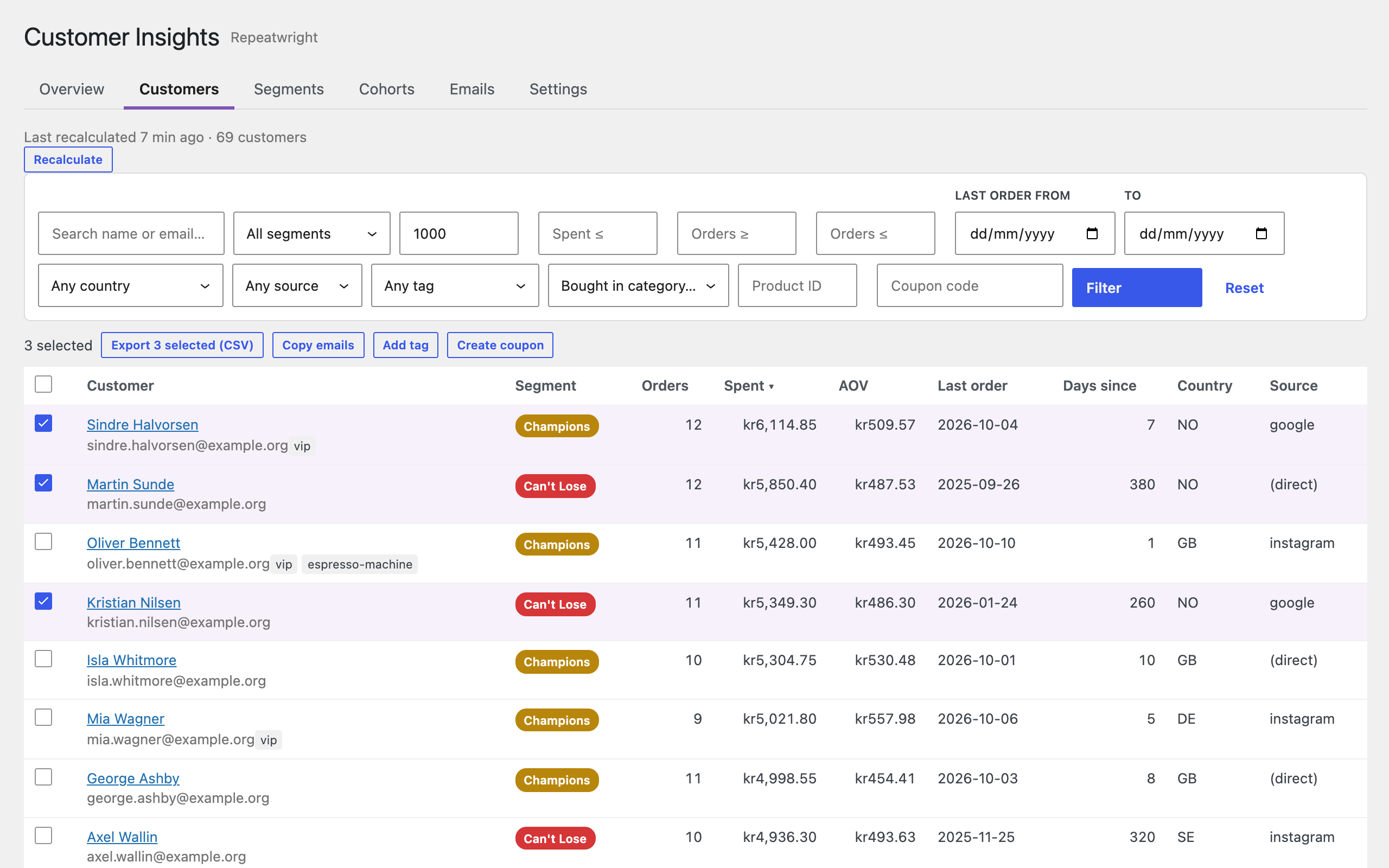Image resolution: width=1389 pixels, height=868 pixels.
Task: Click the Spent column sort arrow
Action: [x=772, y=387]
